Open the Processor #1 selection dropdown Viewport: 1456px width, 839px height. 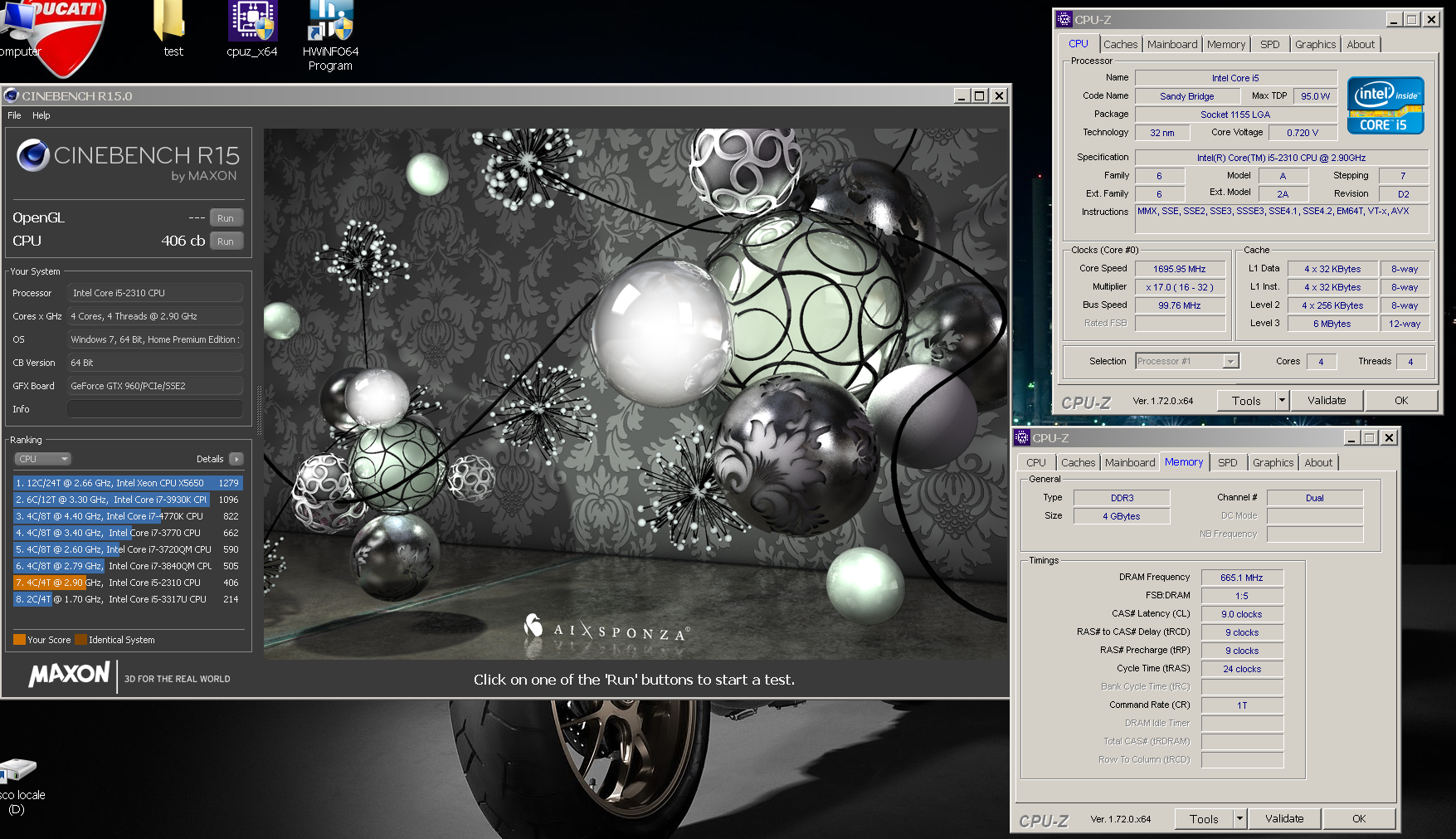click(1187, 361)
